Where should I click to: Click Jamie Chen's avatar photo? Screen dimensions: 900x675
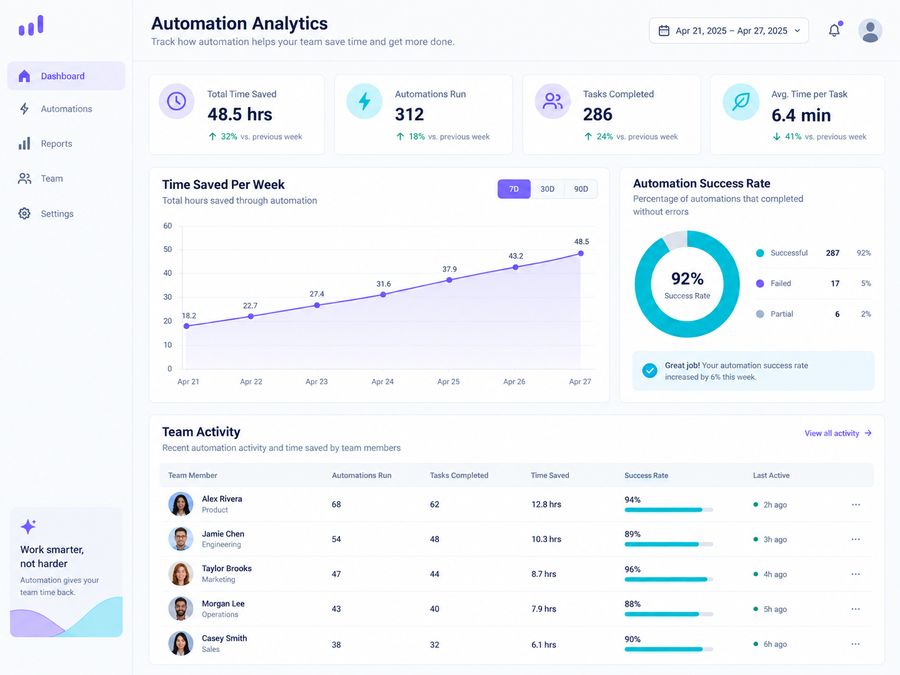click(180, 539)
